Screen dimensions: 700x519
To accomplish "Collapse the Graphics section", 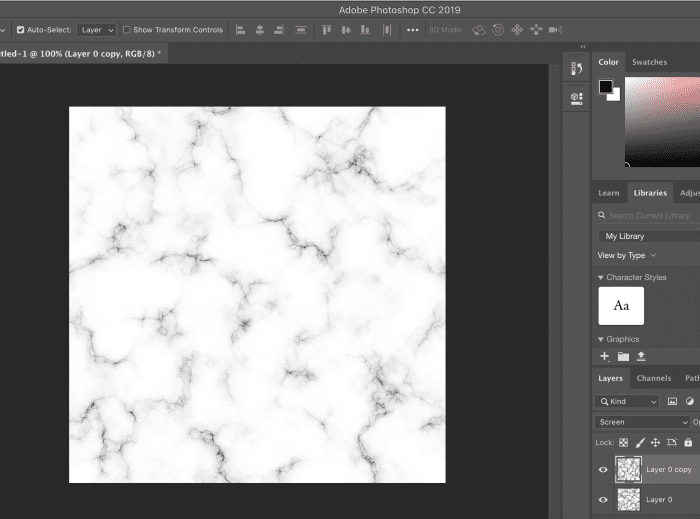I will point(600,339).
